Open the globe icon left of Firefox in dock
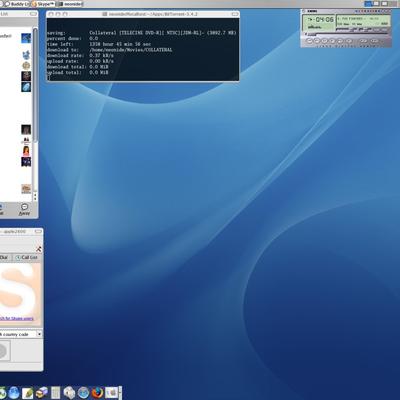400x400 pixels. click(83, 393)
